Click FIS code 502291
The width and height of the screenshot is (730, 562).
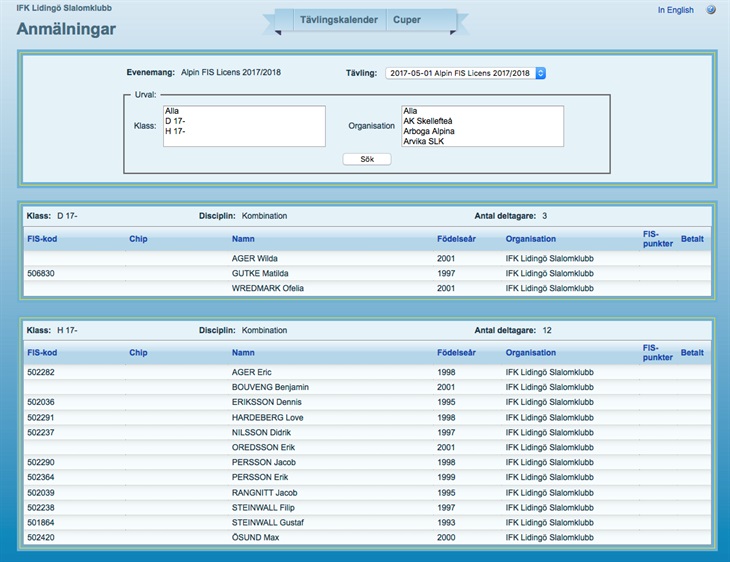pos(41,418)
